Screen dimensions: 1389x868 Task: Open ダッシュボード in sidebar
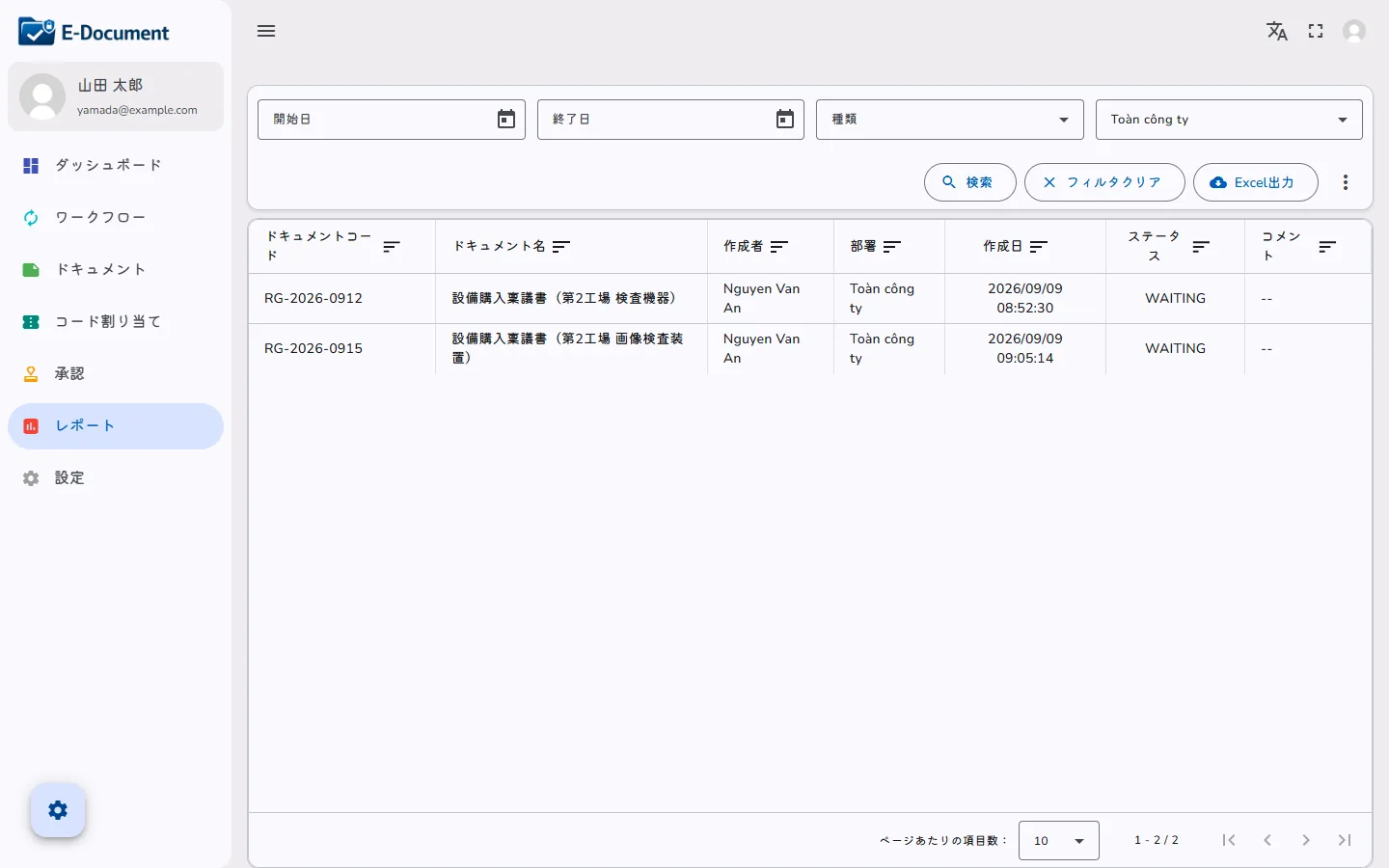pos(116,166)
